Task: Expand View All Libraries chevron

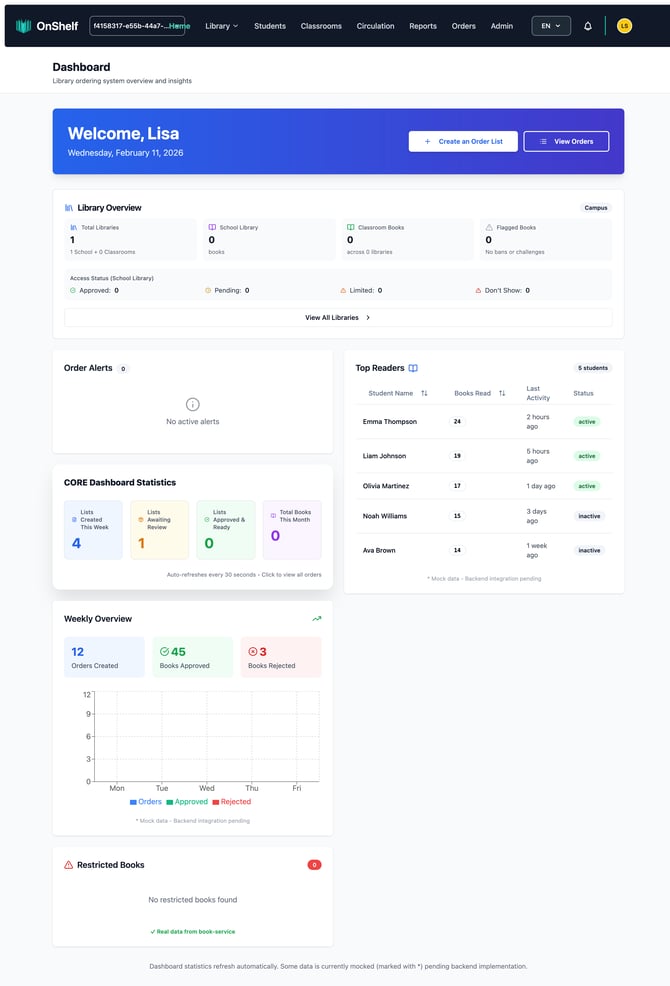Action: [368, 318]
